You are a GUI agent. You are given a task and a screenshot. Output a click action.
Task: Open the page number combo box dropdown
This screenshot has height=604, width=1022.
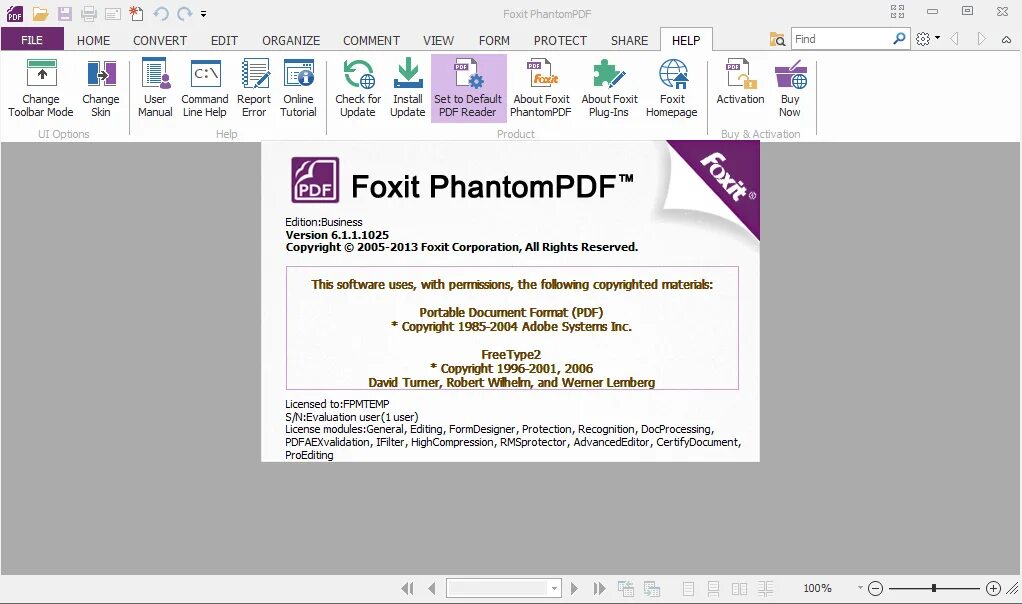554,588
